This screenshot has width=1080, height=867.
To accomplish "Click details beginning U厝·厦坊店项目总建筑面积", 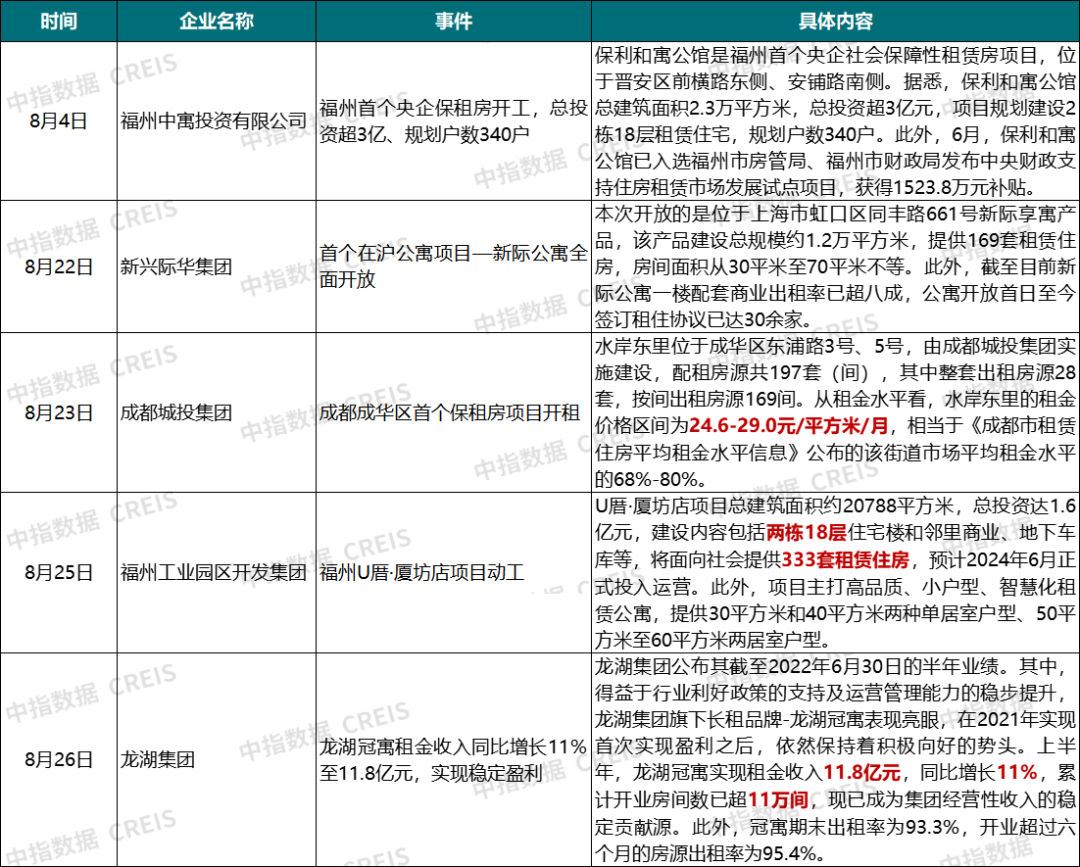I will click(835, 572).
